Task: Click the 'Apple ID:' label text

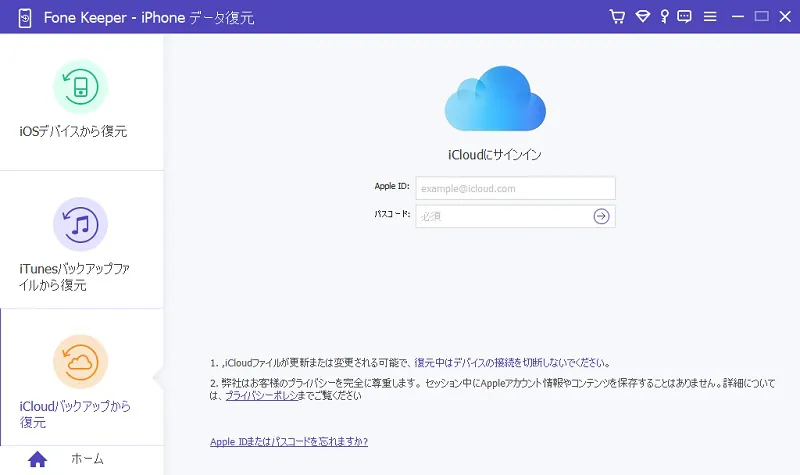Action: pos(392,186)
